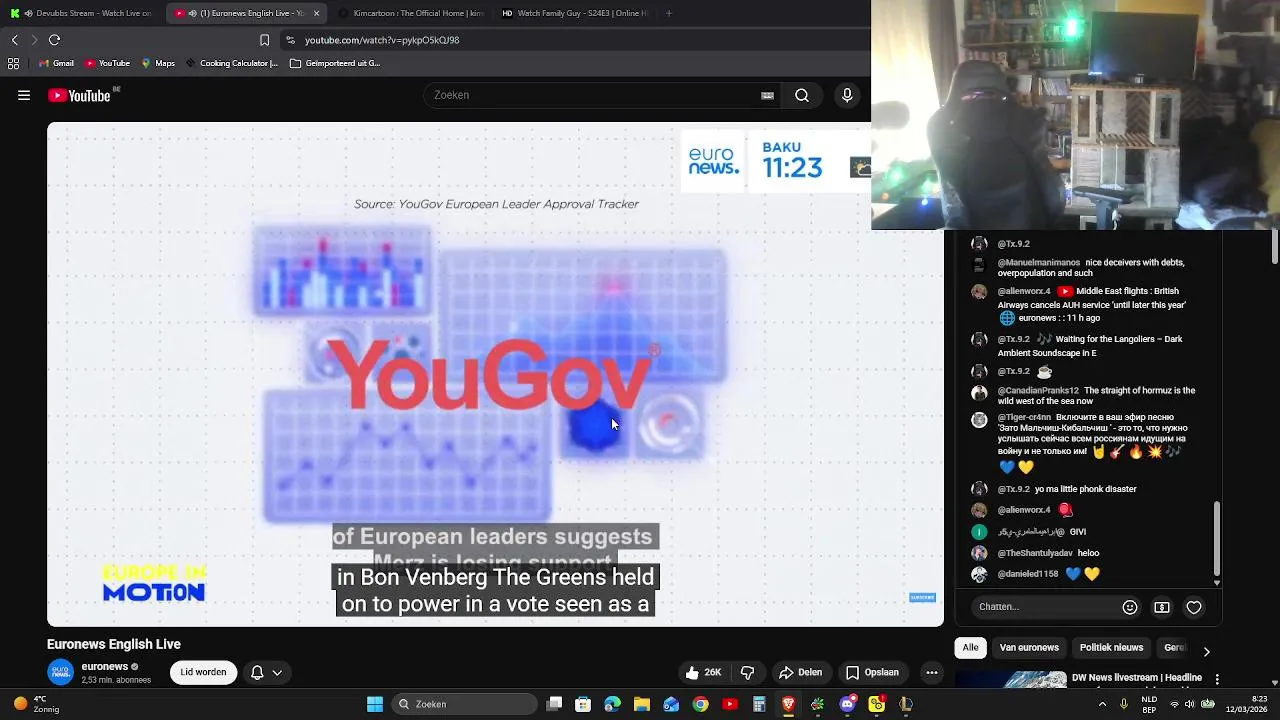1280x720 pixels.
Task: Open DW News livestream recommended video thumbnail
Action: point(1010,679)
